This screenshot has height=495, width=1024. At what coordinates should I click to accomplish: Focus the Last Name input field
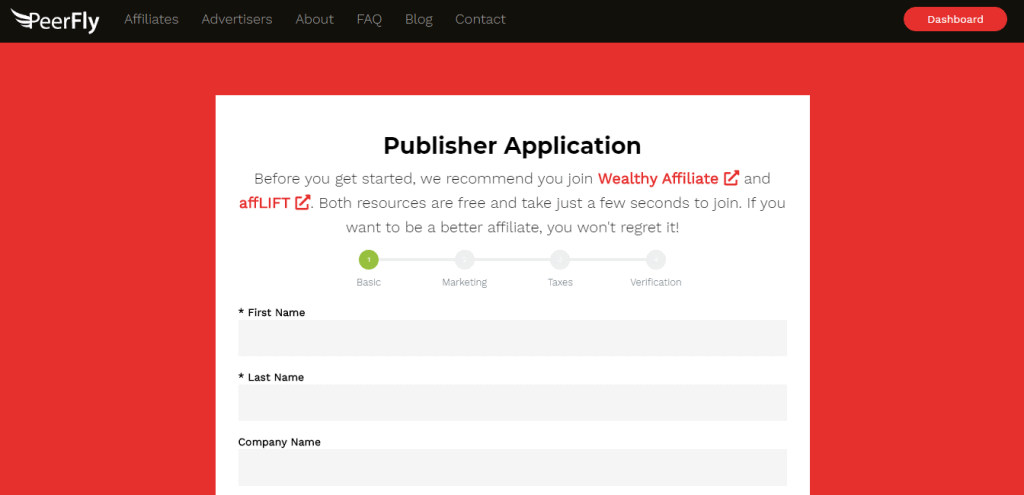(513, 402)
